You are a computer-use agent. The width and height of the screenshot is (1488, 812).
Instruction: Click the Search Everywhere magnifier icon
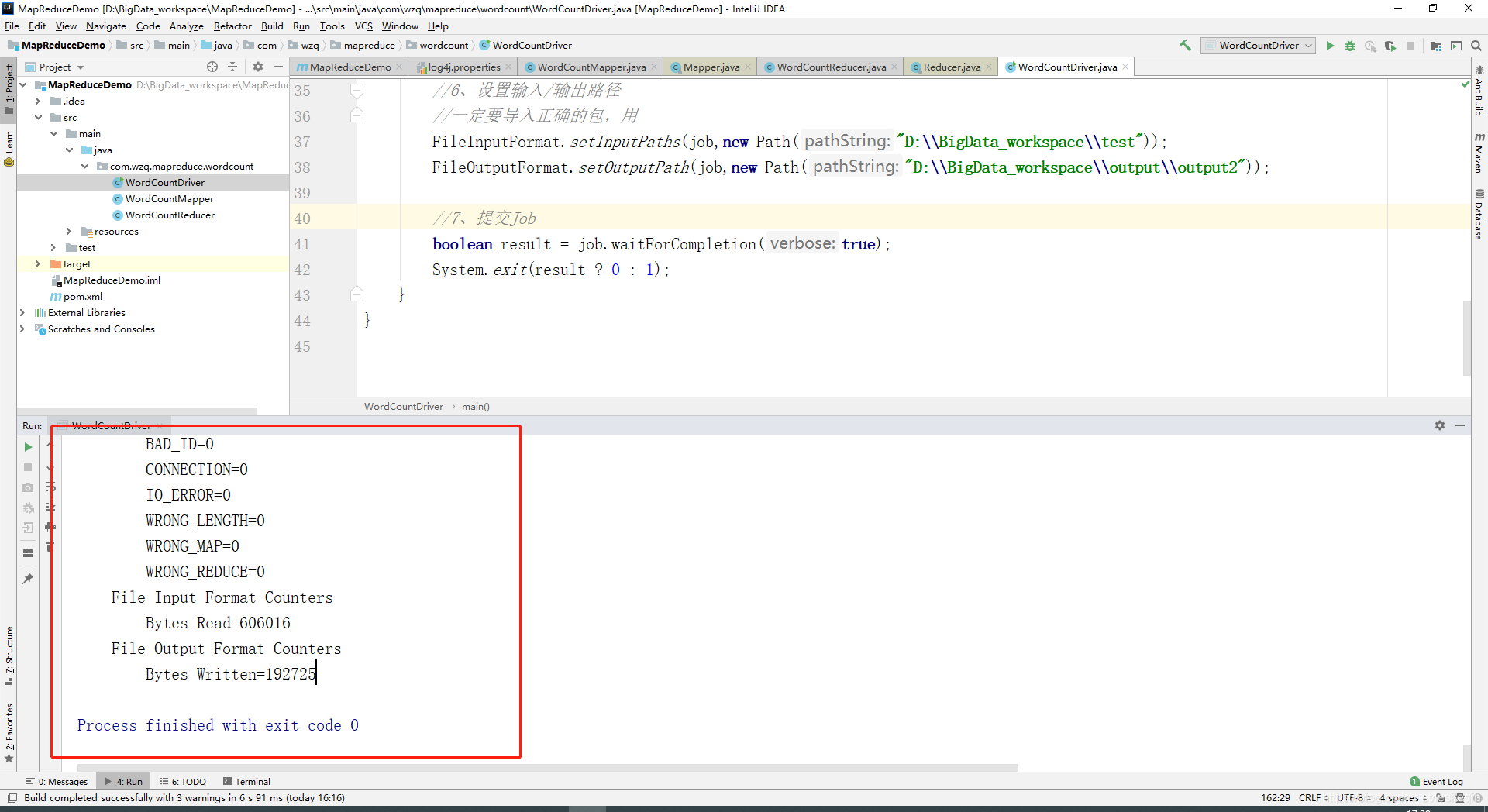[x=1476, y=46]
